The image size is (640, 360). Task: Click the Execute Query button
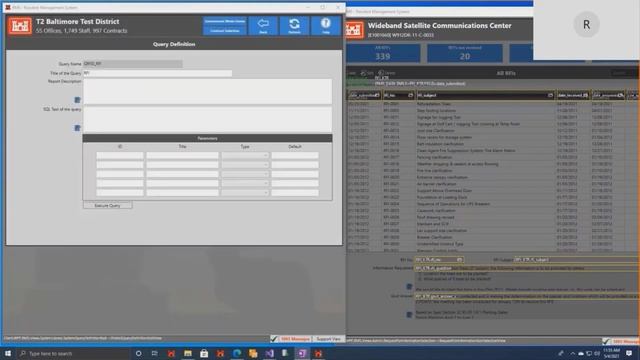pos(107,206)
